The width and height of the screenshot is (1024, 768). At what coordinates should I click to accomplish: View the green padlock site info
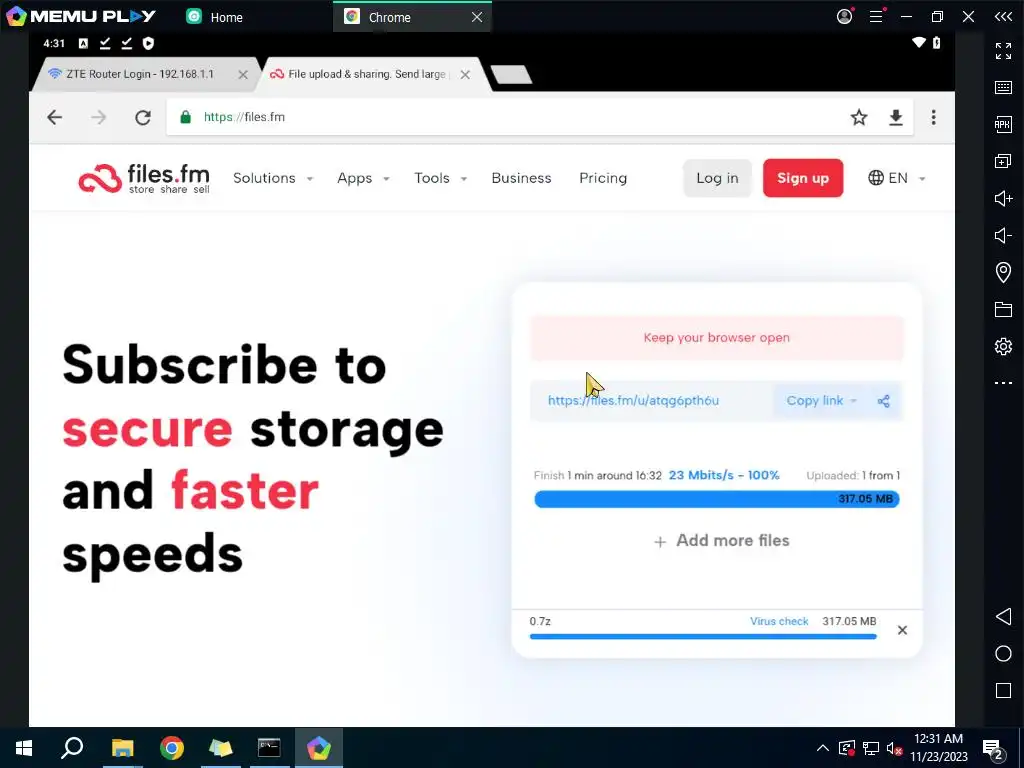tap(185, 118)
